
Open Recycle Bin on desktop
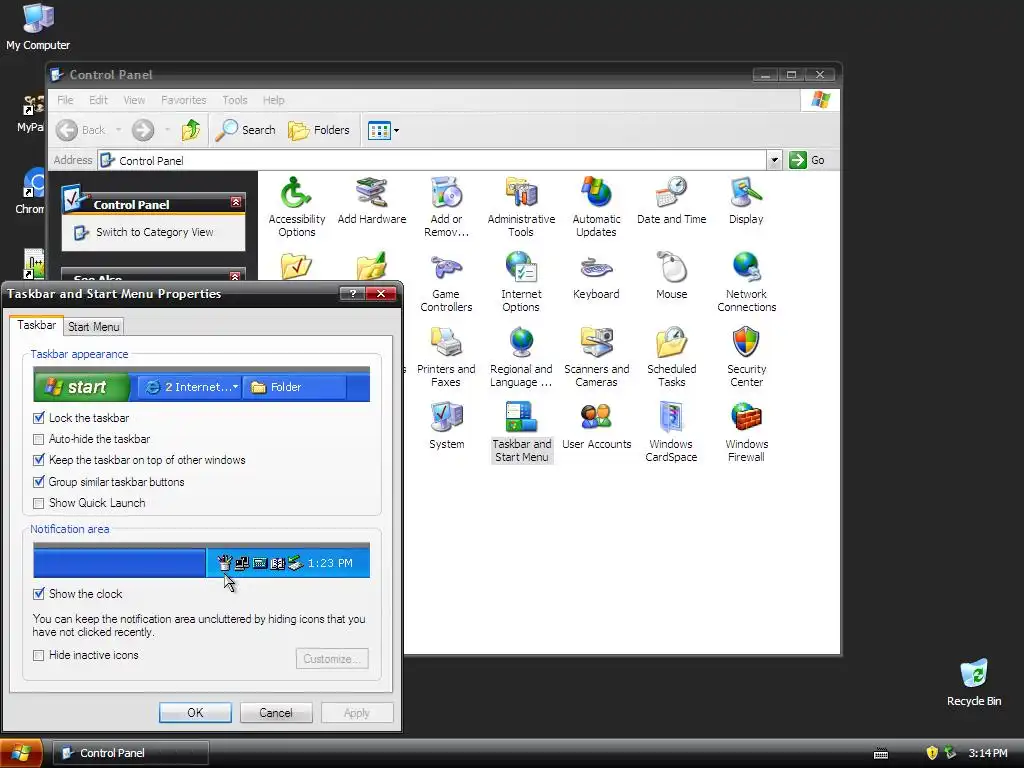coord(974,682)
